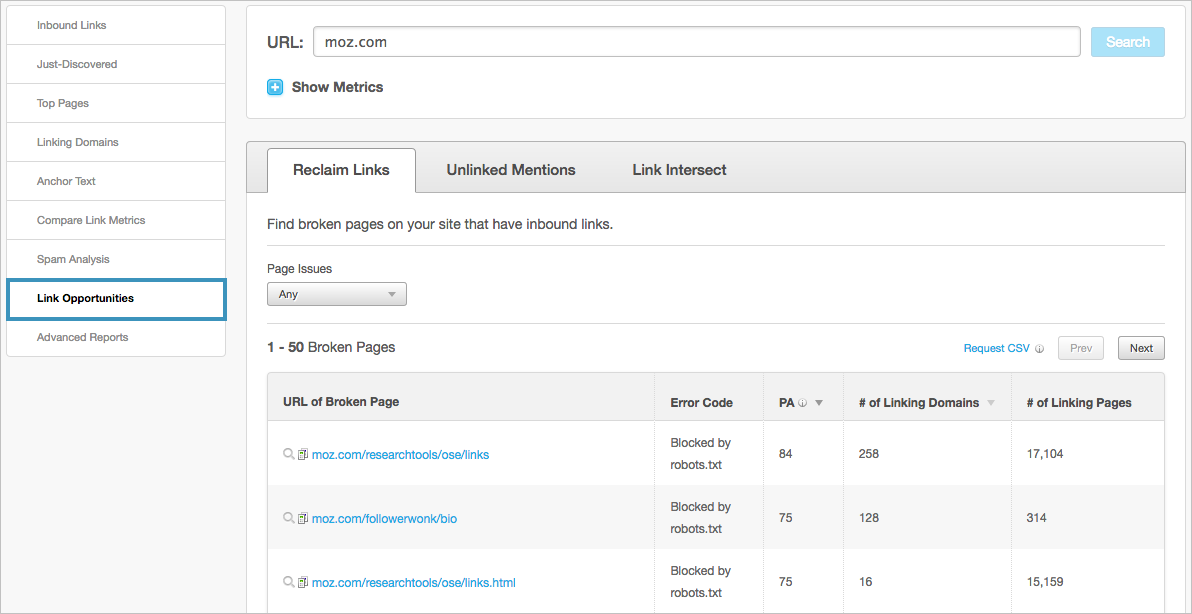Click the page icon beside moz.com/followerwonk/bio
Image resolution: width=1192 pixels, height=614 pixels.
[x=303, y=519]
